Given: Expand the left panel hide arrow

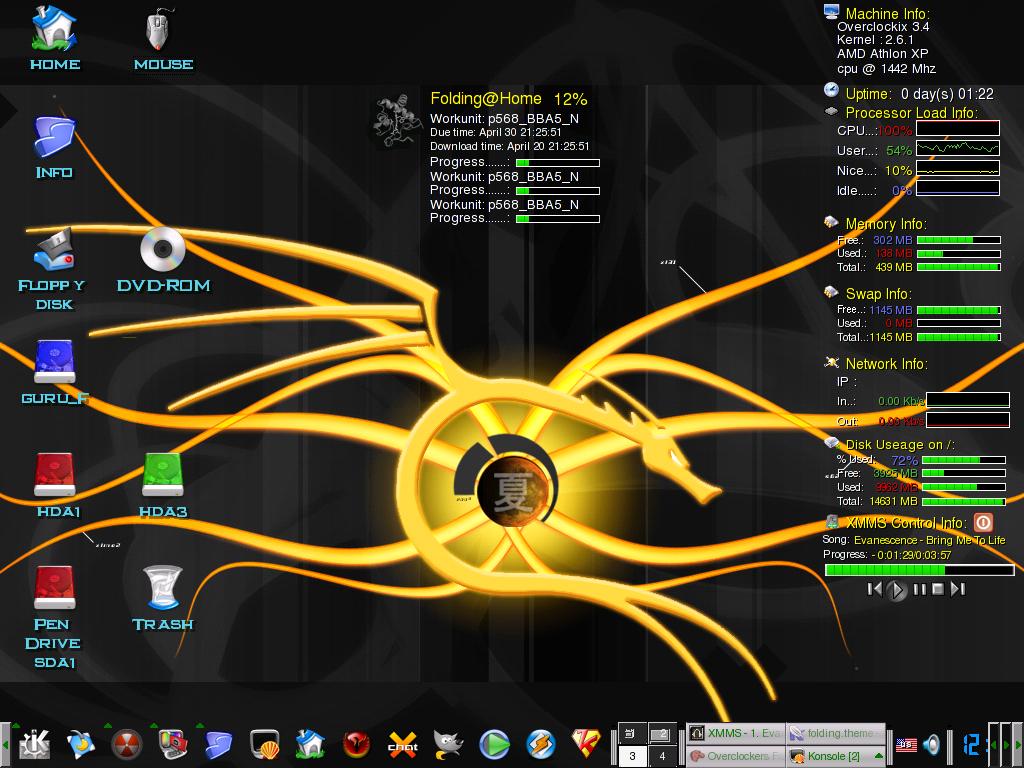Looking at the screenshot, I should [x=4, y=746].
